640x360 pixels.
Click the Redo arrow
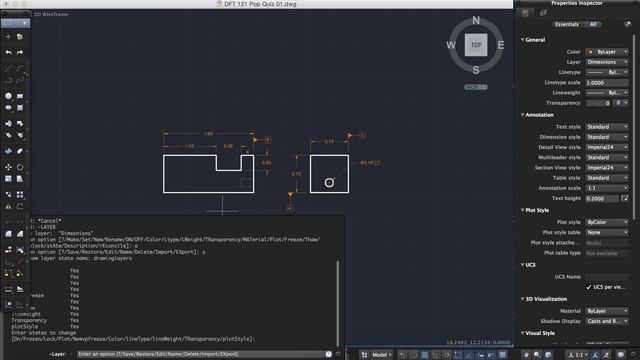click(20, 52)
